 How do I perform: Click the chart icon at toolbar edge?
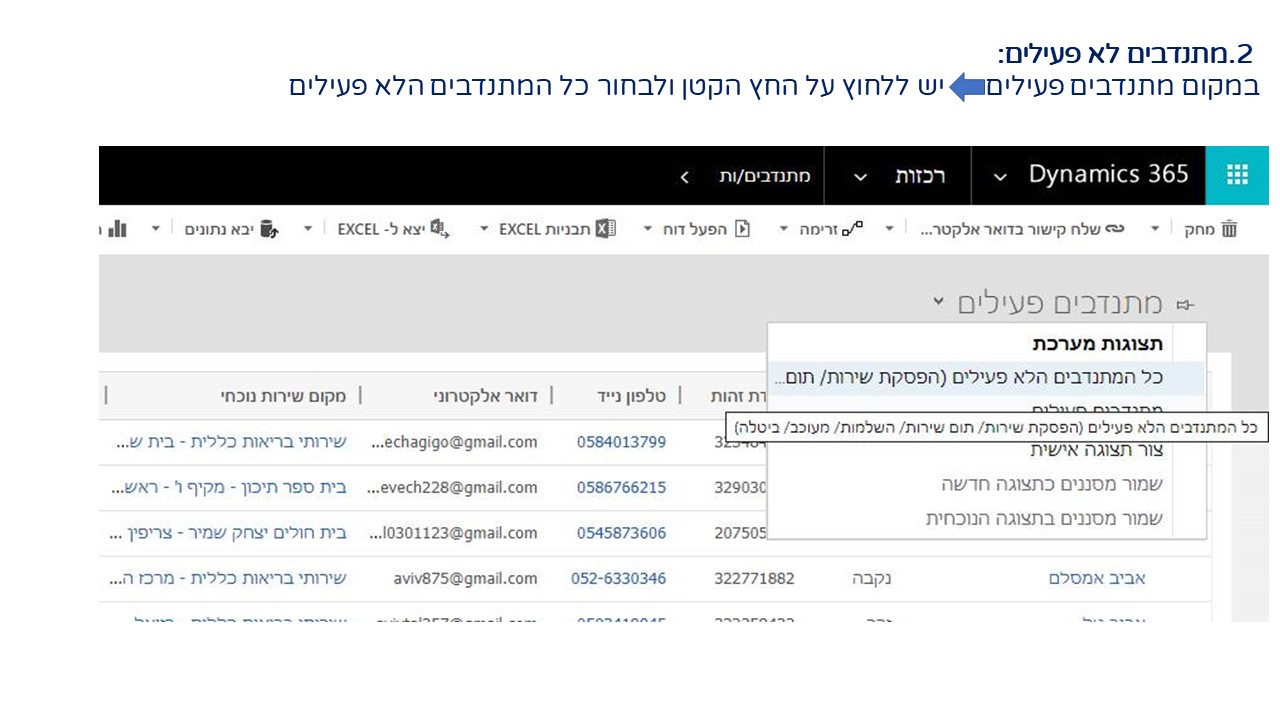point(117,229)
